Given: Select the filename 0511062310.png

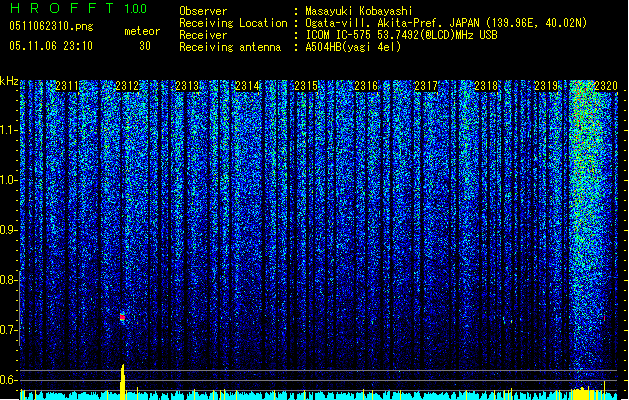Looking at the screenshot, I should tap(51, 26).
